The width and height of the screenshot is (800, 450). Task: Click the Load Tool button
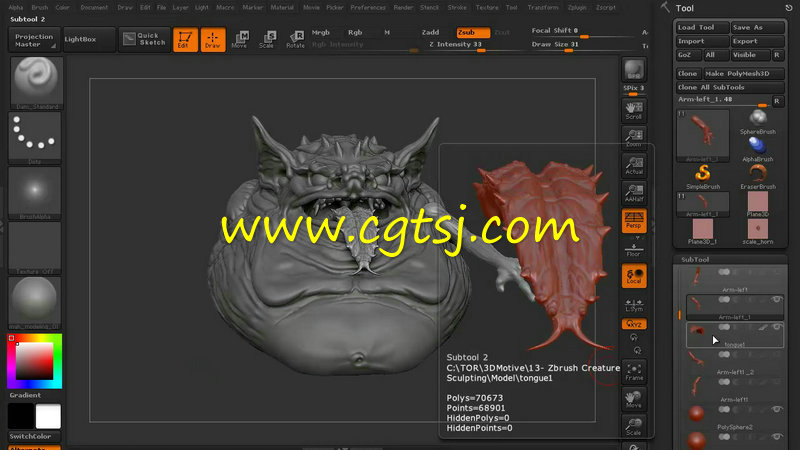tap(702, 28)
